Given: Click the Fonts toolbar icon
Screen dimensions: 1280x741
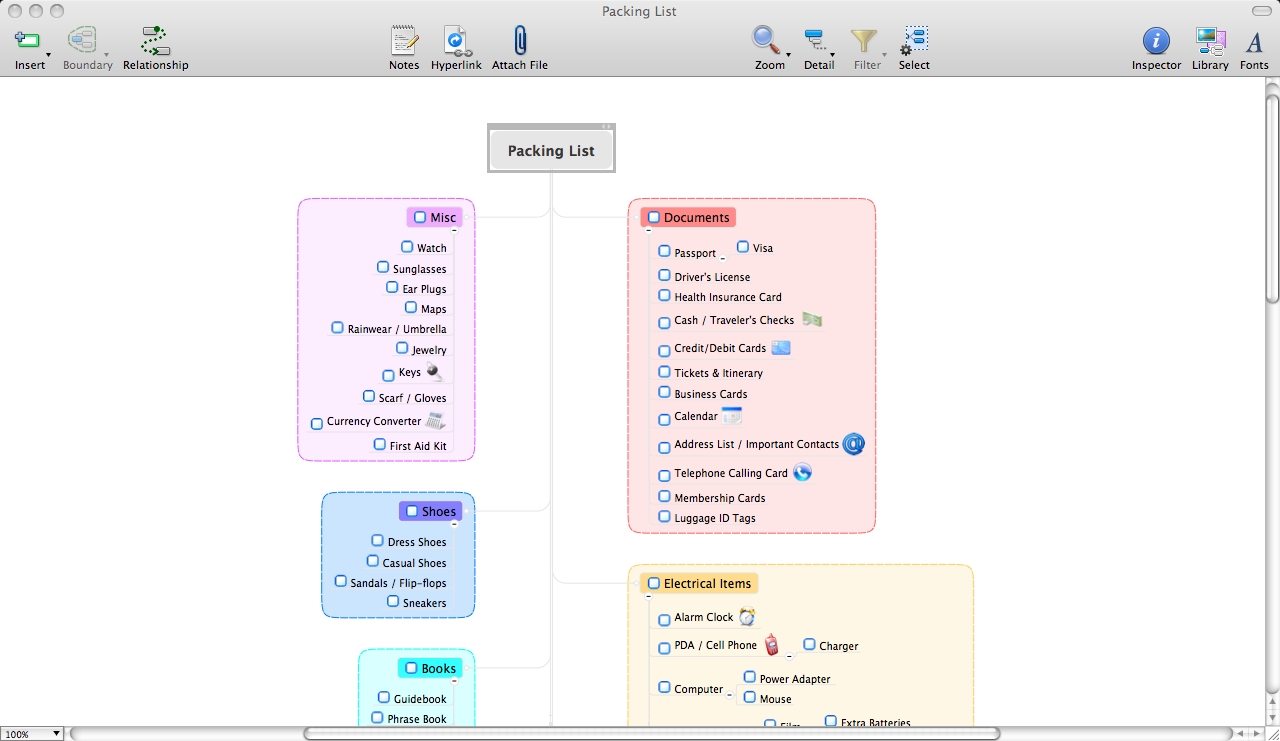Looking at the screenshot, I should 1254,40.
